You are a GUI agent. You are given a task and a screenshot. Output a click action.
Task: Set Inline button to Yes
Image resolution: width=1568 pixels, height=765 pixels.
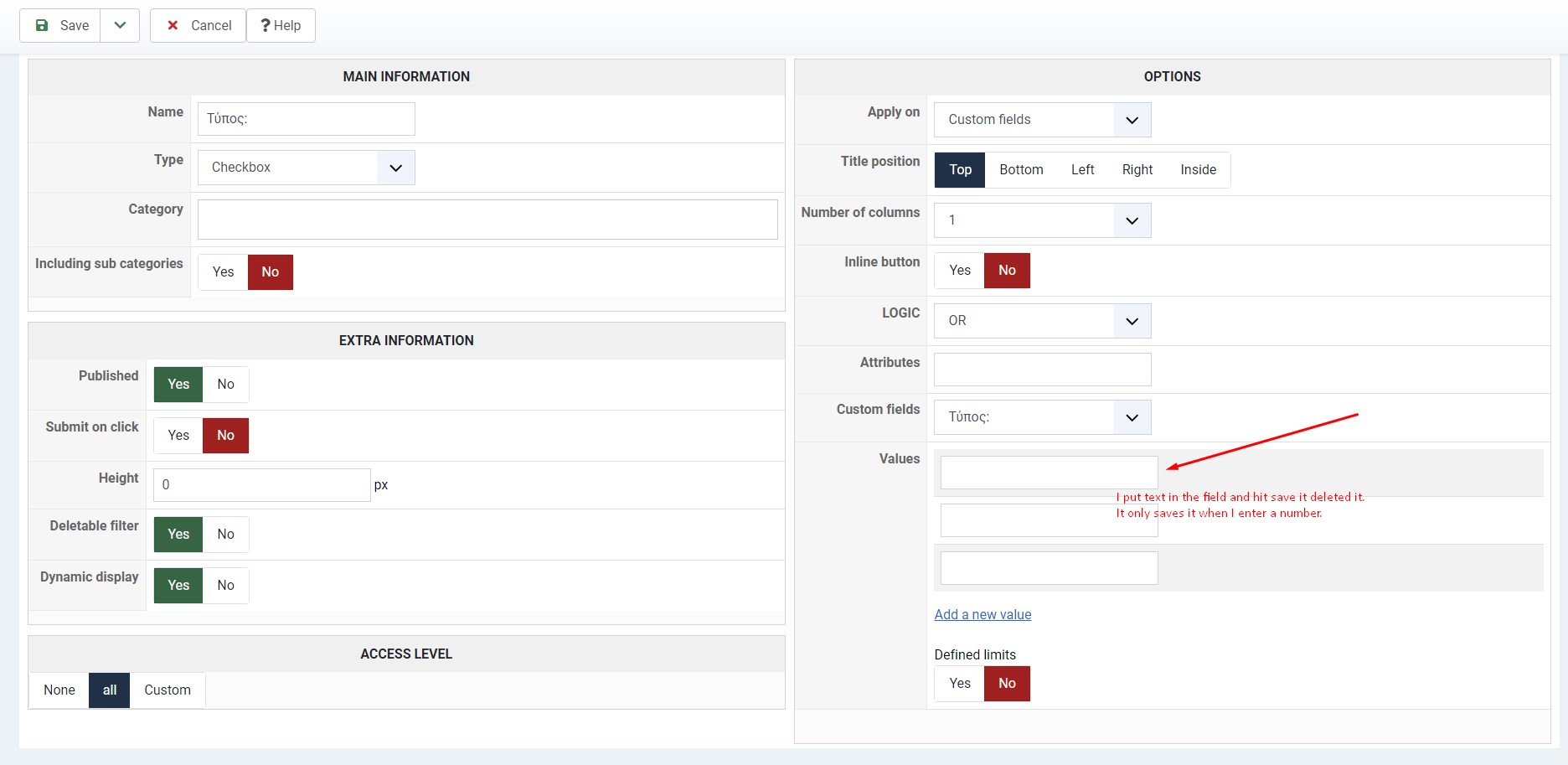[x=960, y=270]
